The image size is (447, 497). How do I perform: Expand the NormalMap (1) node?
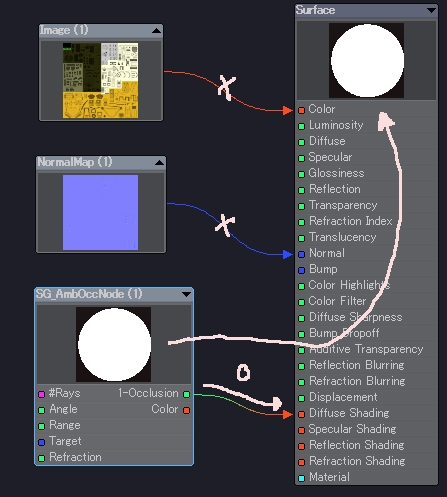click(x=159, y=163)
